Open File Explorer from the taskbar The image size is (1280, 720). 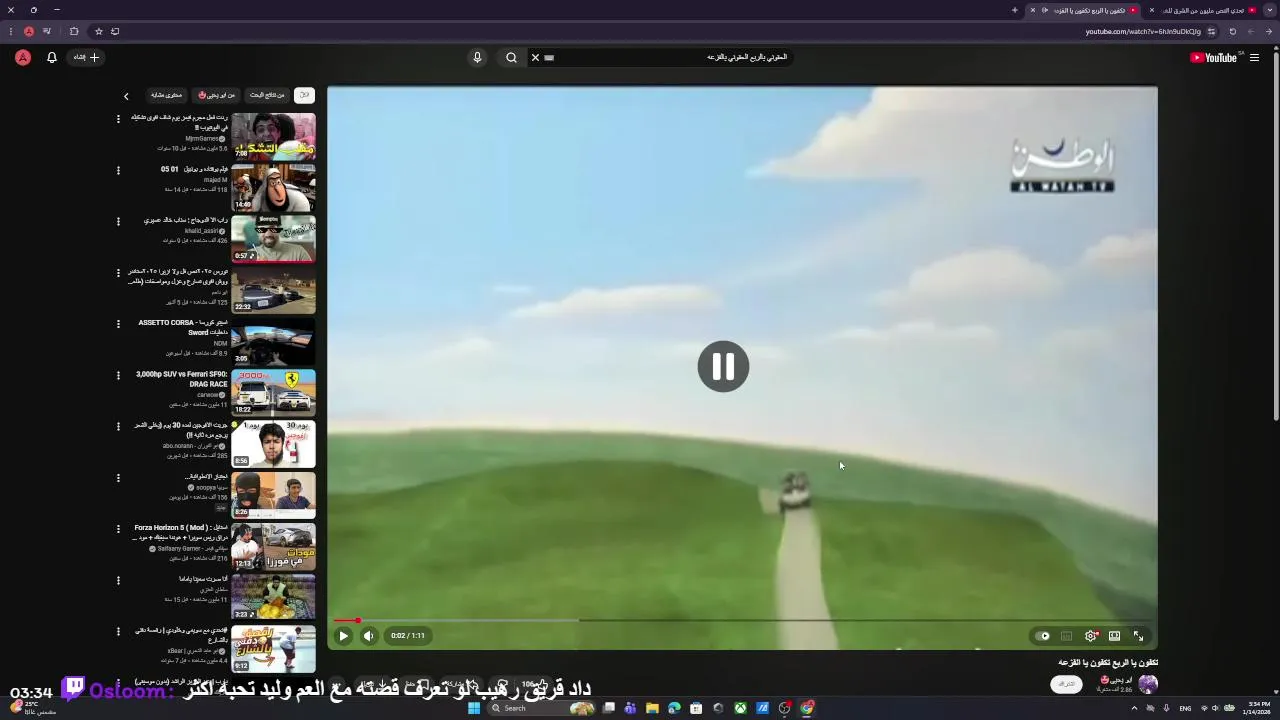[652, 708]
